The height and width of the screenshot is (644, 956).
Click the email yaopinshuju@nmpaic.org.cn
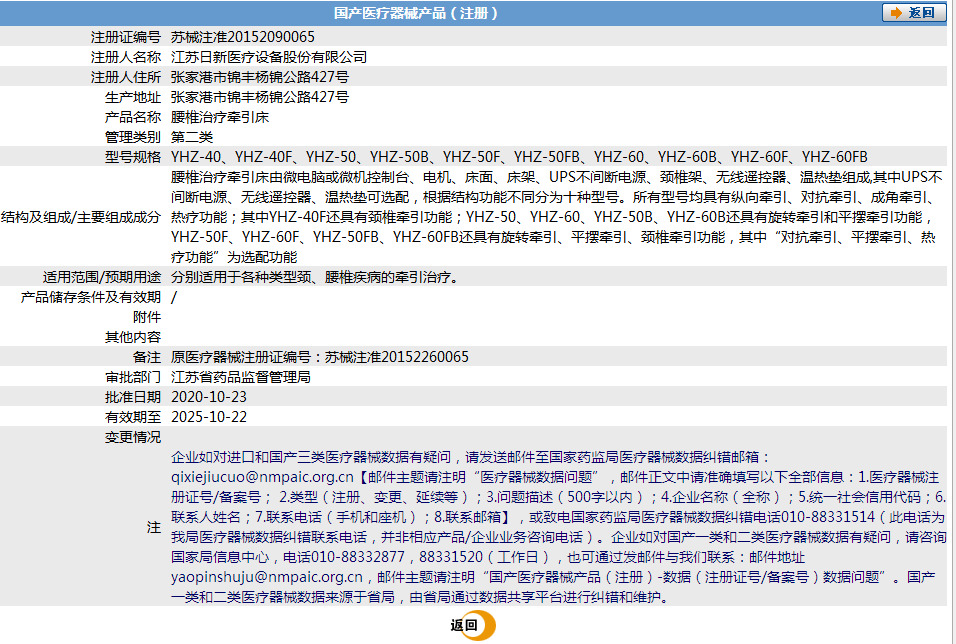coord(266,578)
